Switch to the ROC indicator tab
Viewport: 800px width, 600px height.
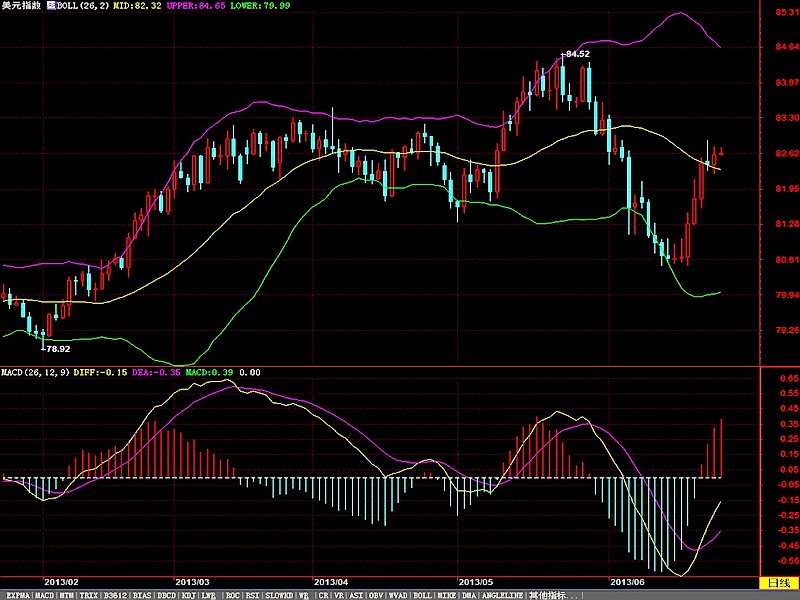(231, 594)
